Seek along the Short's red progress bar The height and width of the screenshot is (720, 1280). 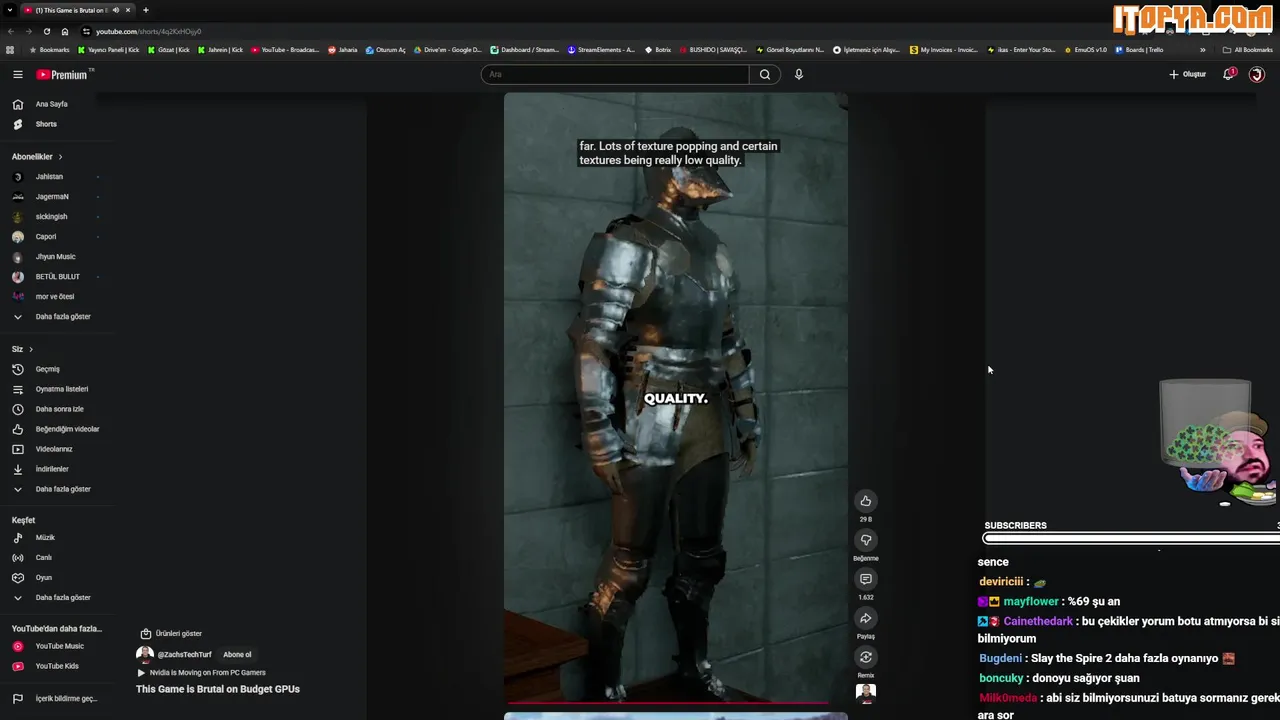point(676,702)
